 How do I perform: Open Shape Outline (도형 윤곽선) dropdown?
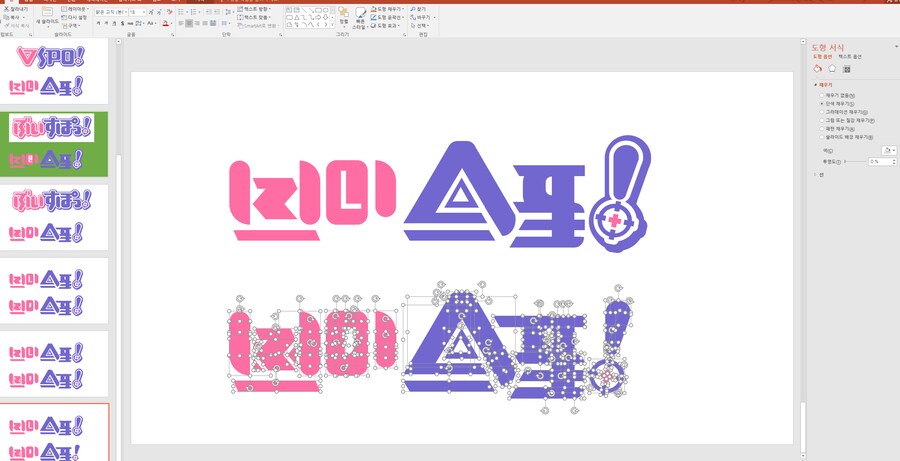[x=388, y=17]
